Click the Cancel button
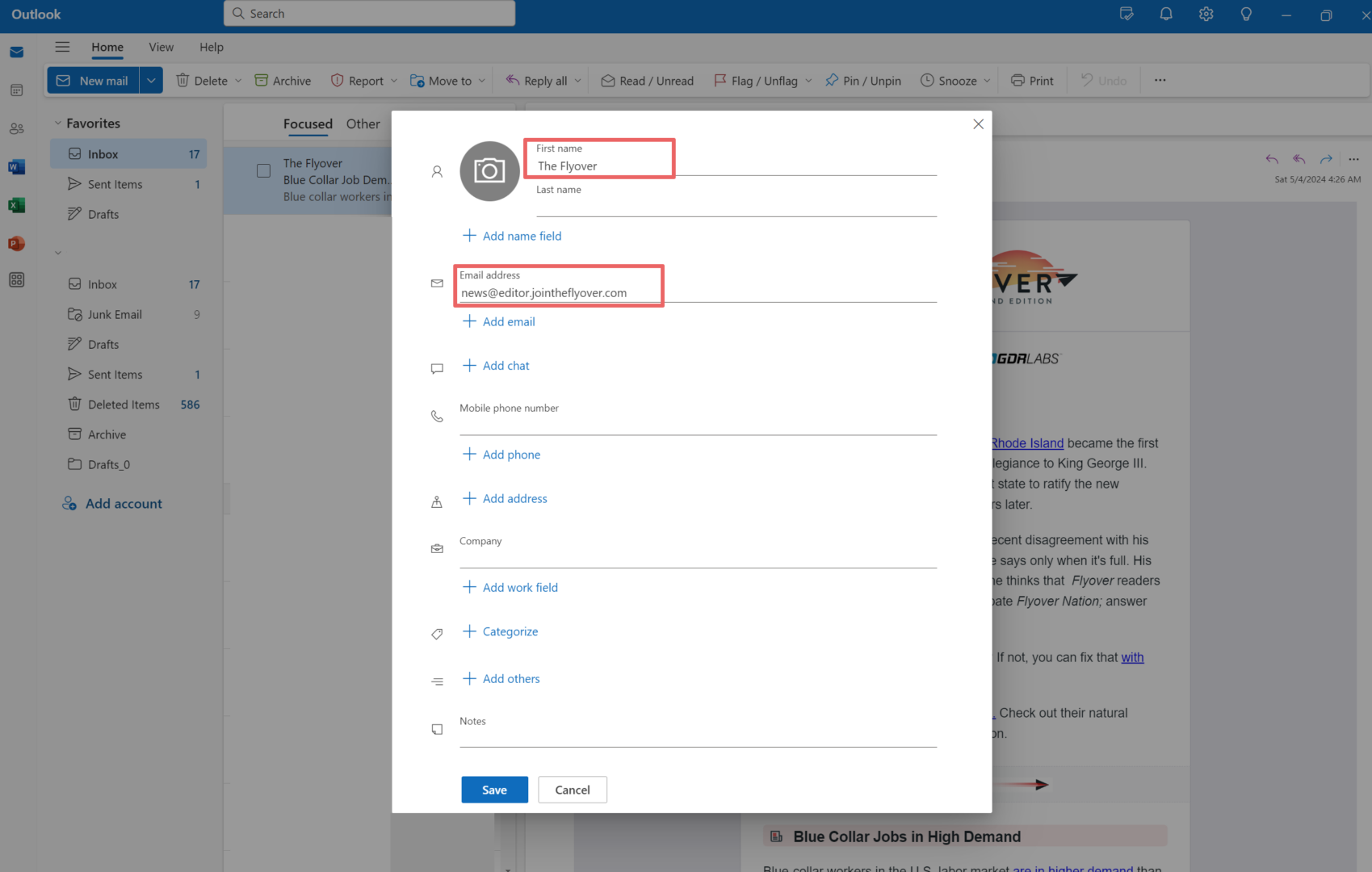 click(573, 790)
